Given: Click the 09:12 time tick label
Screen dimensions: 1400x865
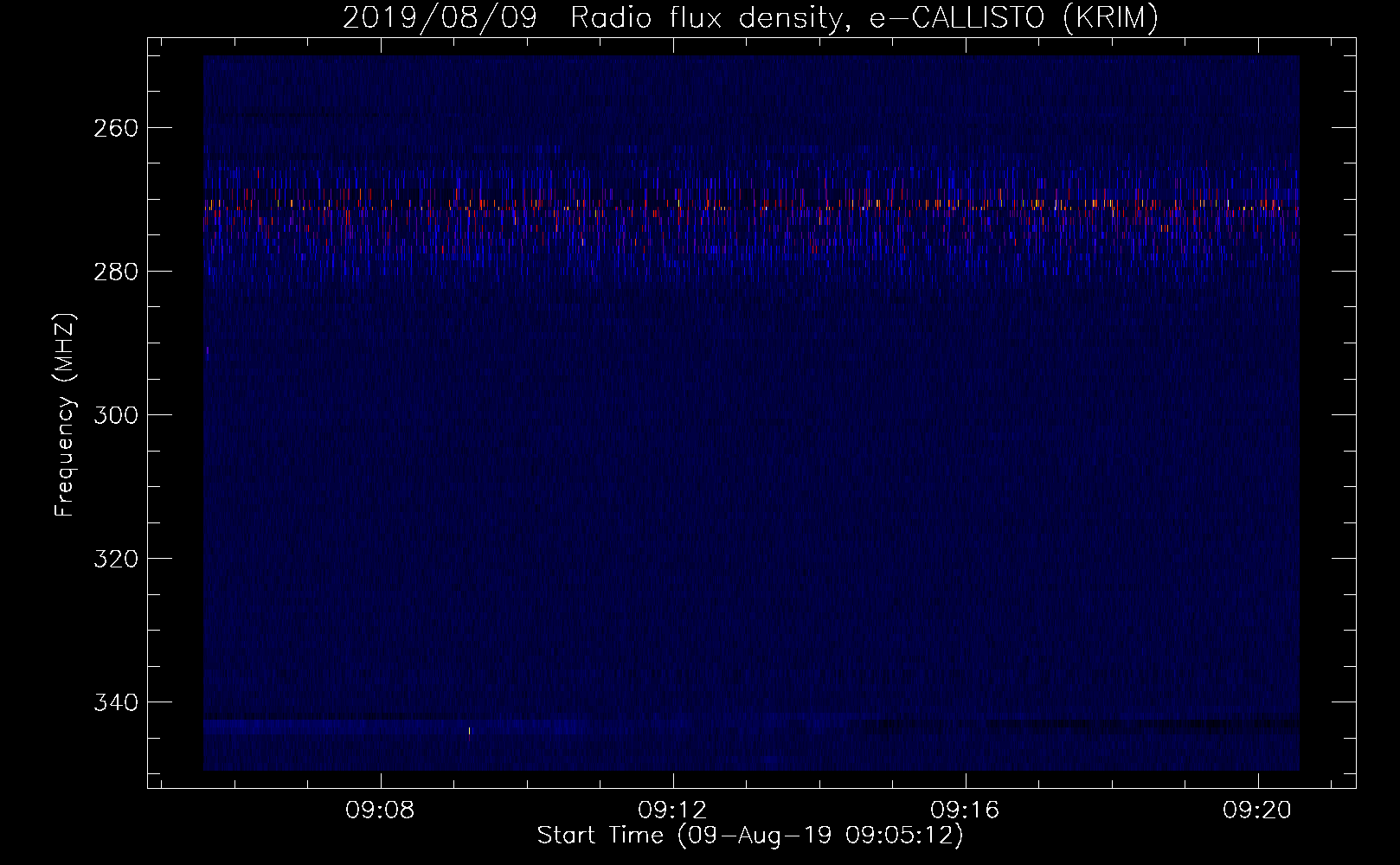Looking at the screenshot, I should point(672,811).
